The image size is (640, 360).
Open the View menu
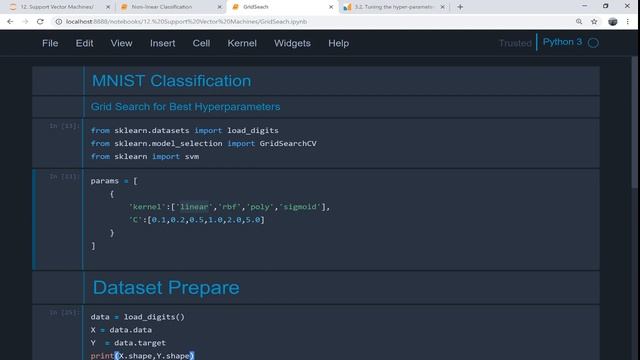coord(121,43)
